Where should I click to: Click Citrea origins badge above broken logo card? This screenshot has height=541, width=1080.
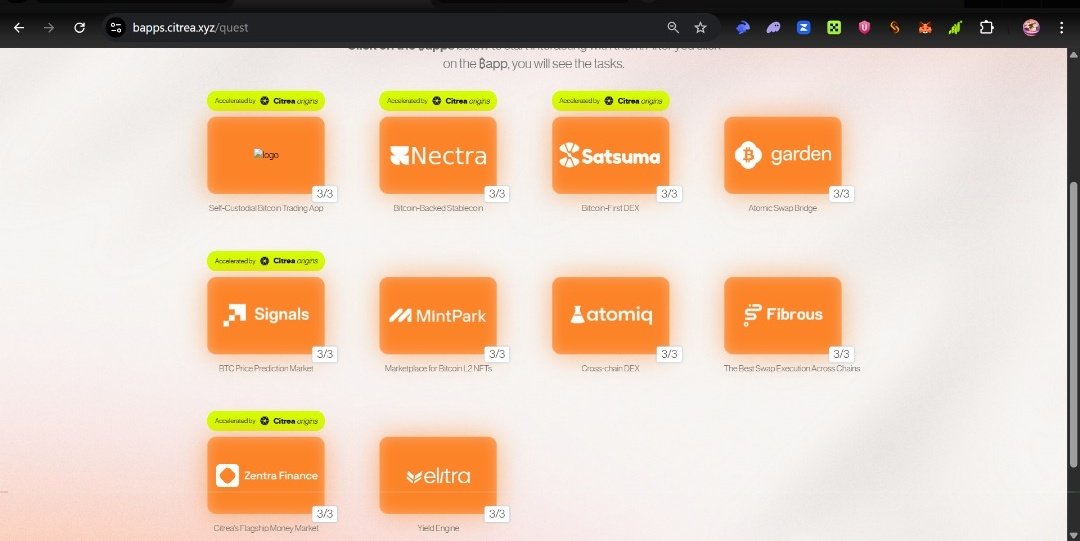266,101
